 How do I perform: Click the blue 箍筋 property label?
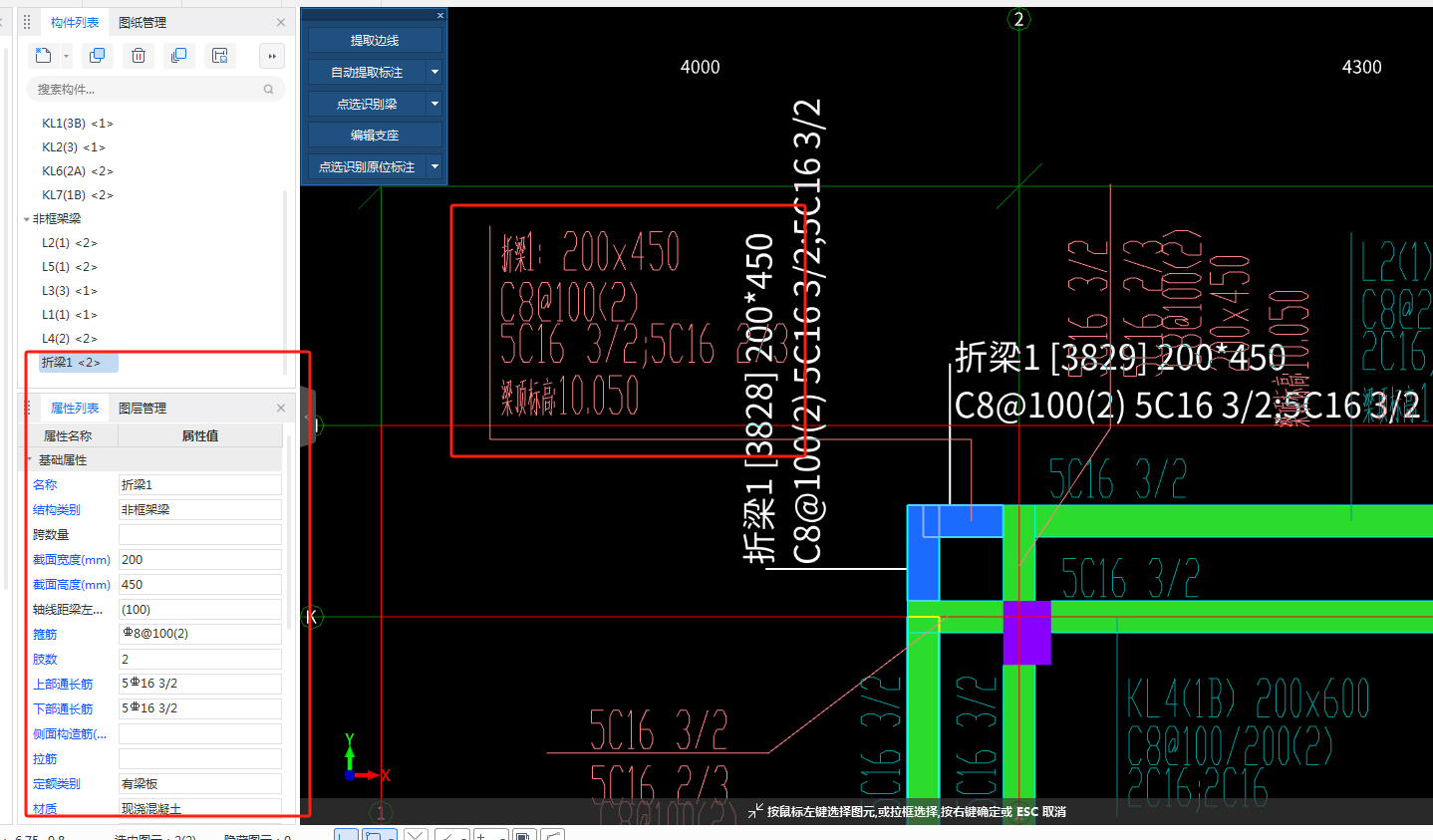[x=45, y=634]
